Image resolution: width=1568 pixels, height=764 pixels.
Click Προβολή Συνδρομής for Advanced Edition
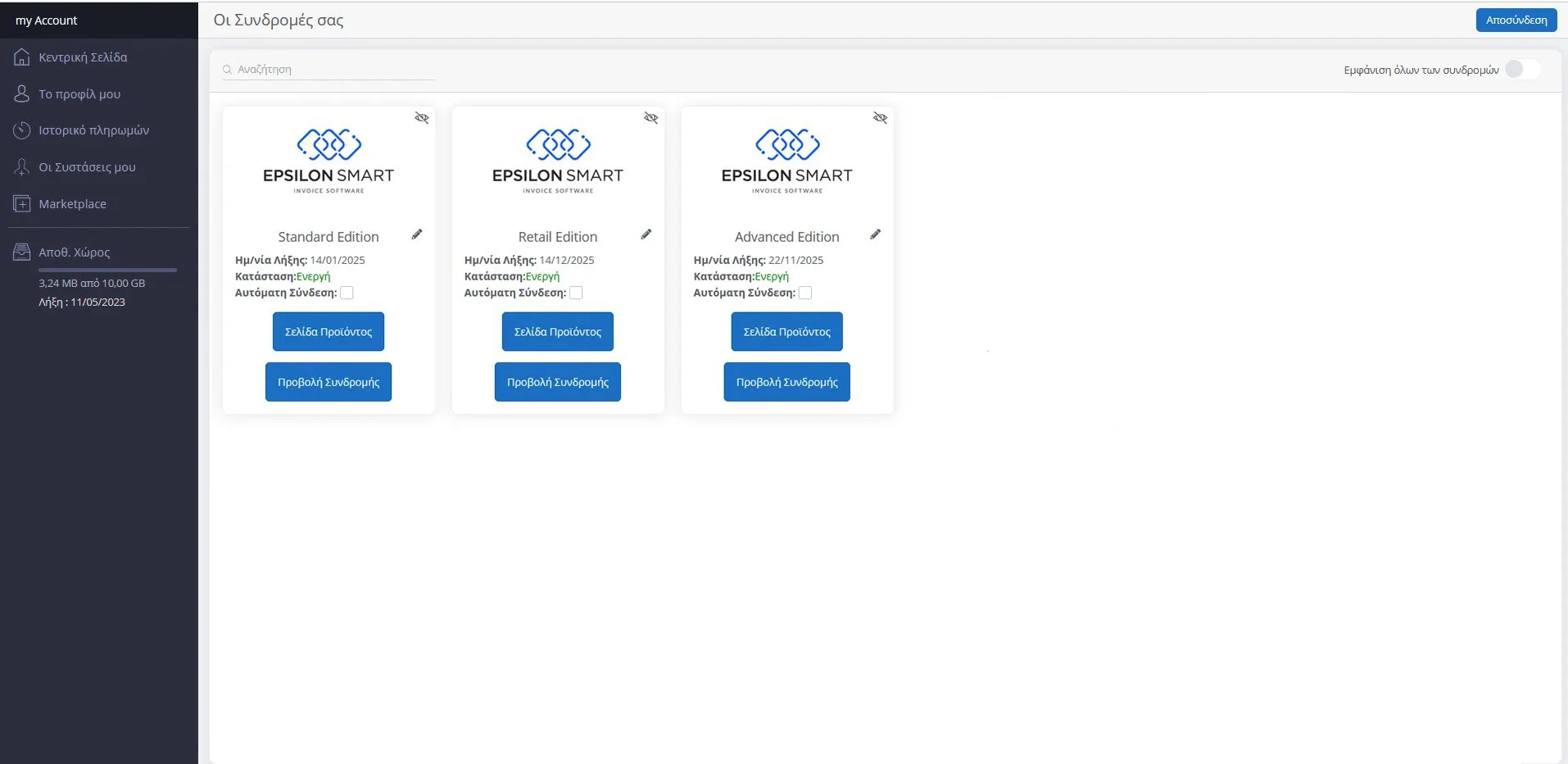pos(786,382)
